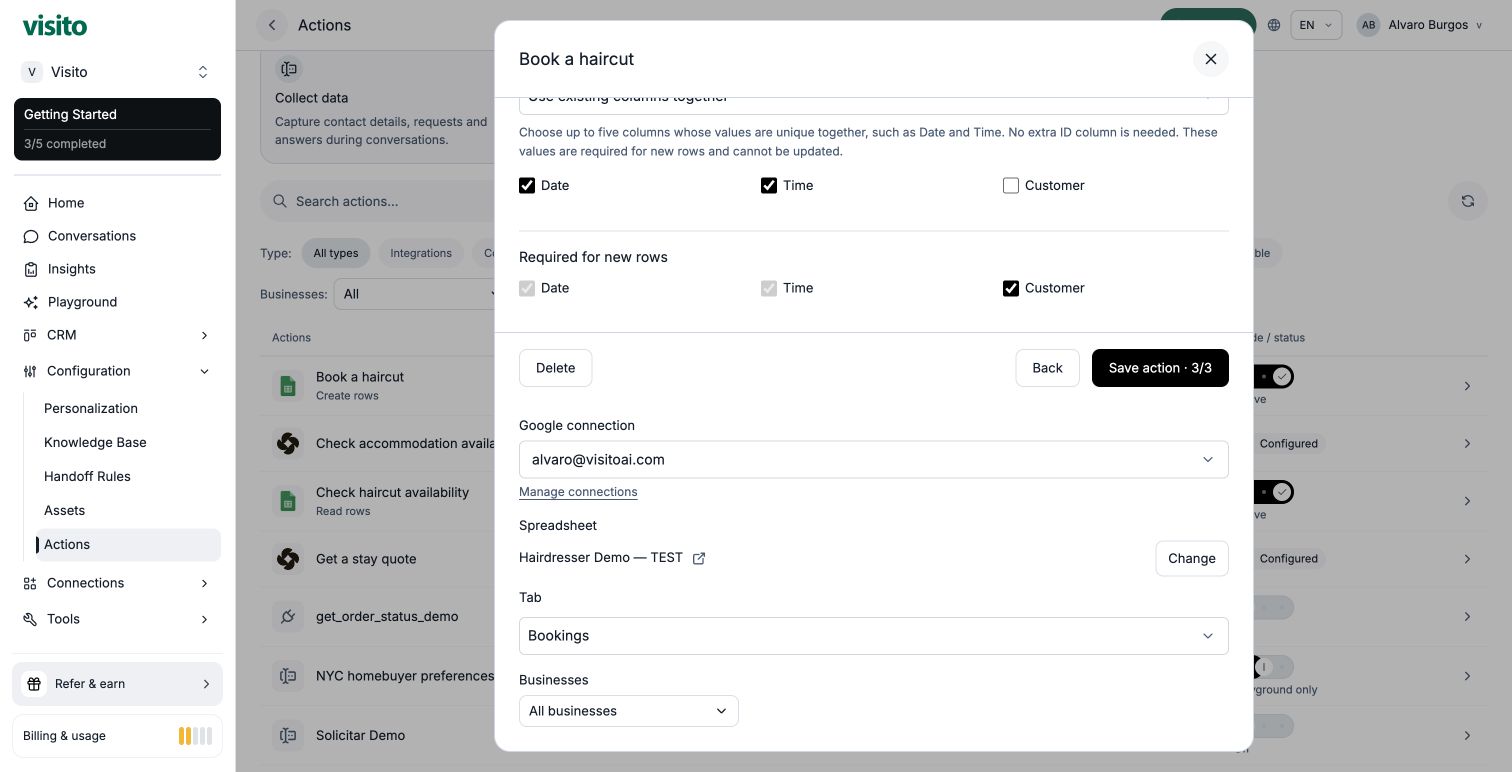Uncheck the Date unique column checkbox
This screenshot has width=1512, height=772.
point(527,185)
